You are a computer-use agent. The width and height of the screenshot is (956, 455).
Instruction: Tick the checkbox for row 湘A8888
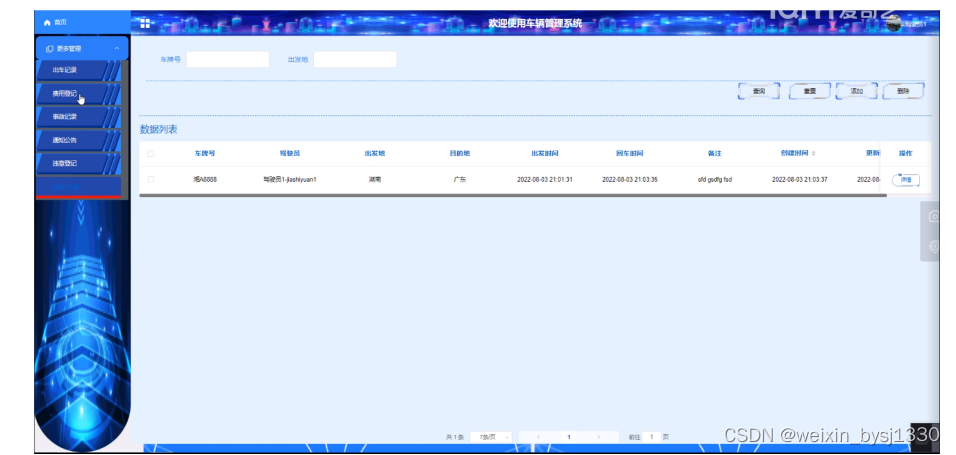coord(151,179)
